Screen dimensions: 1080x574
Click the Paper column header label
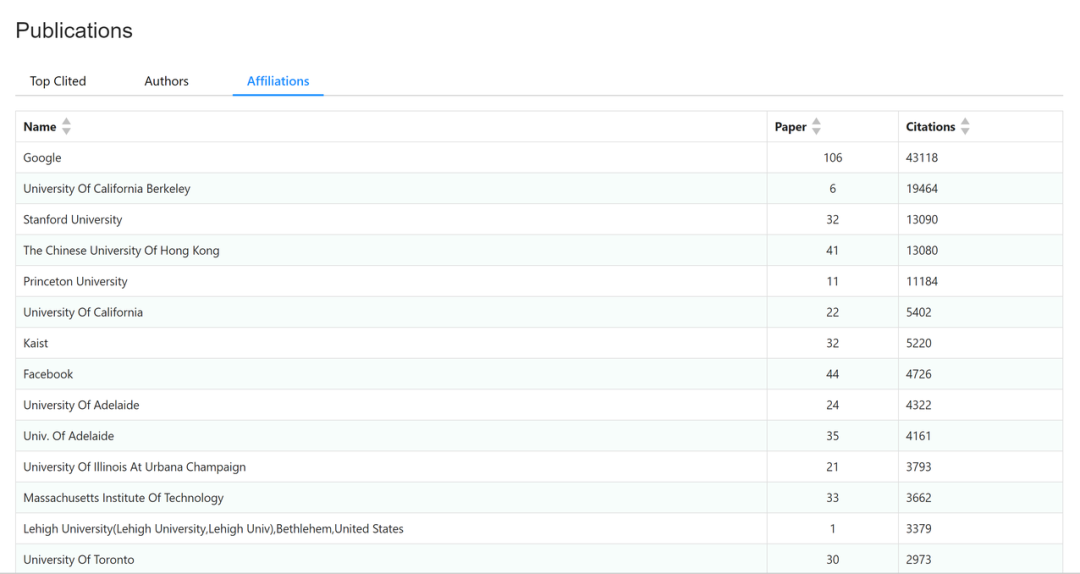click(x=791, y=127)
